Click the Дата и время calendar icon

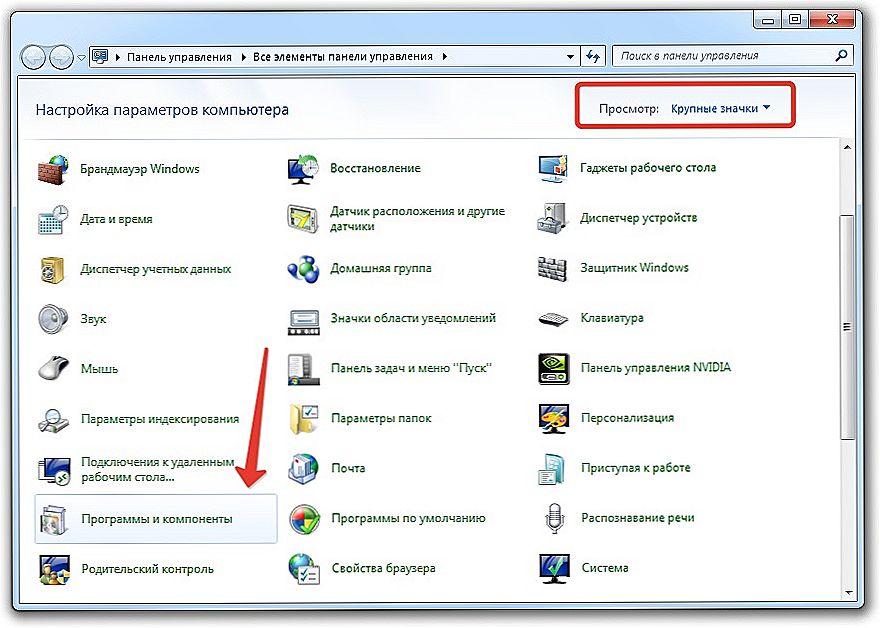coord(53,219)
